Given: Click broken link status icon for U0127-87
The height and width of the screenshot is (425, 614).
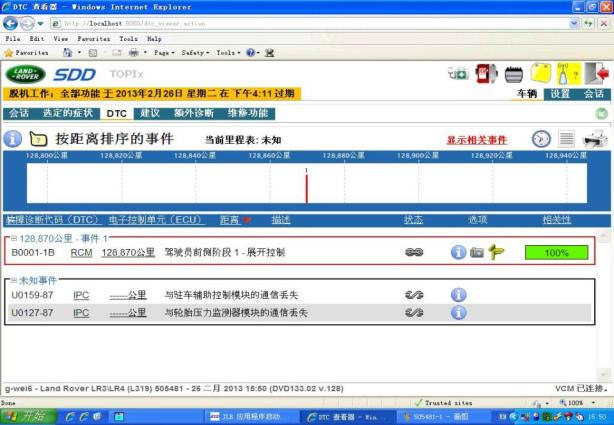Looking at the screenshot, I should click(x=414, y=313).
